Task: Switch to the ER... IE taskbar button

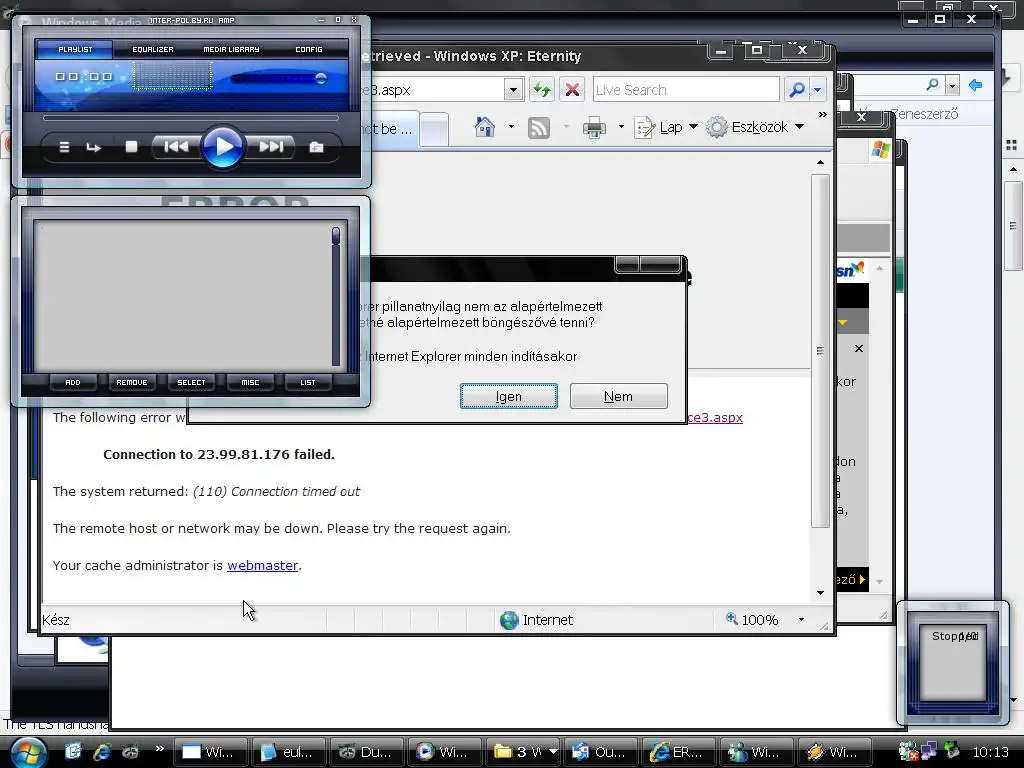Action: [x=678, y=752]
